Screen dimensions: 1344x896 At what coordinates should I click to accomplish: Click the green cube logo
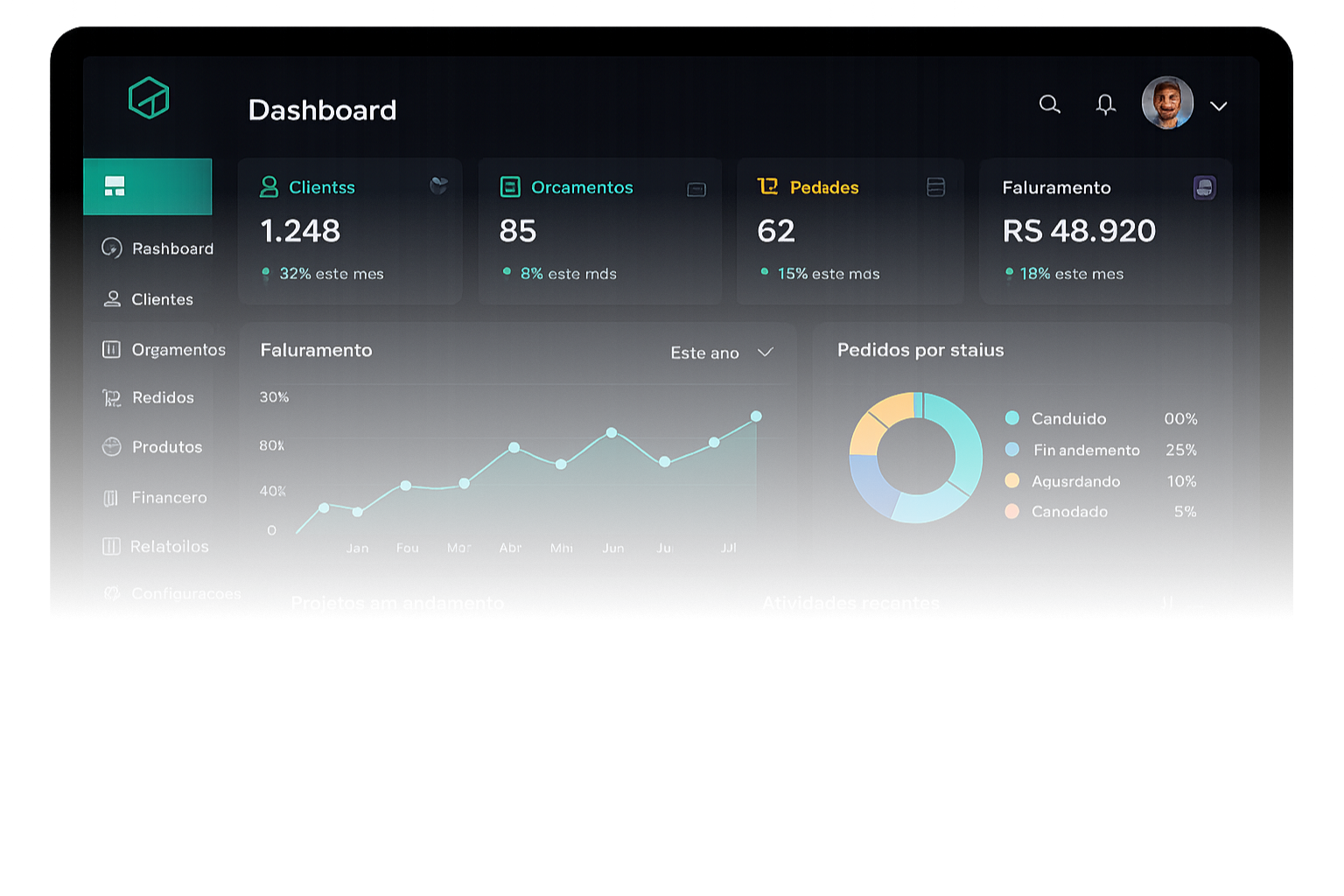click(149, 97)
